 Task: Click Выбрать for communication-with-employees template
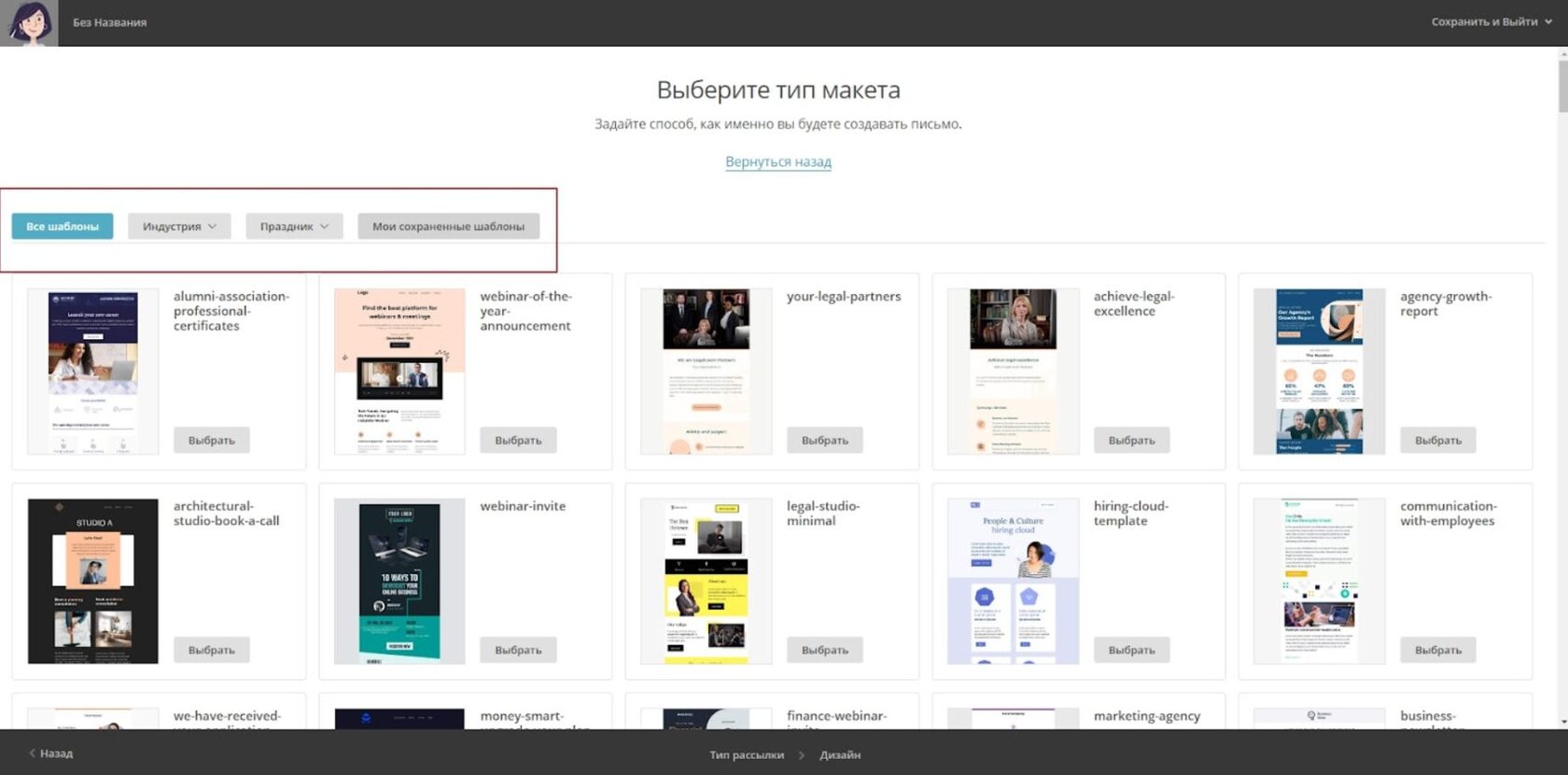[x=1438, y=650]
